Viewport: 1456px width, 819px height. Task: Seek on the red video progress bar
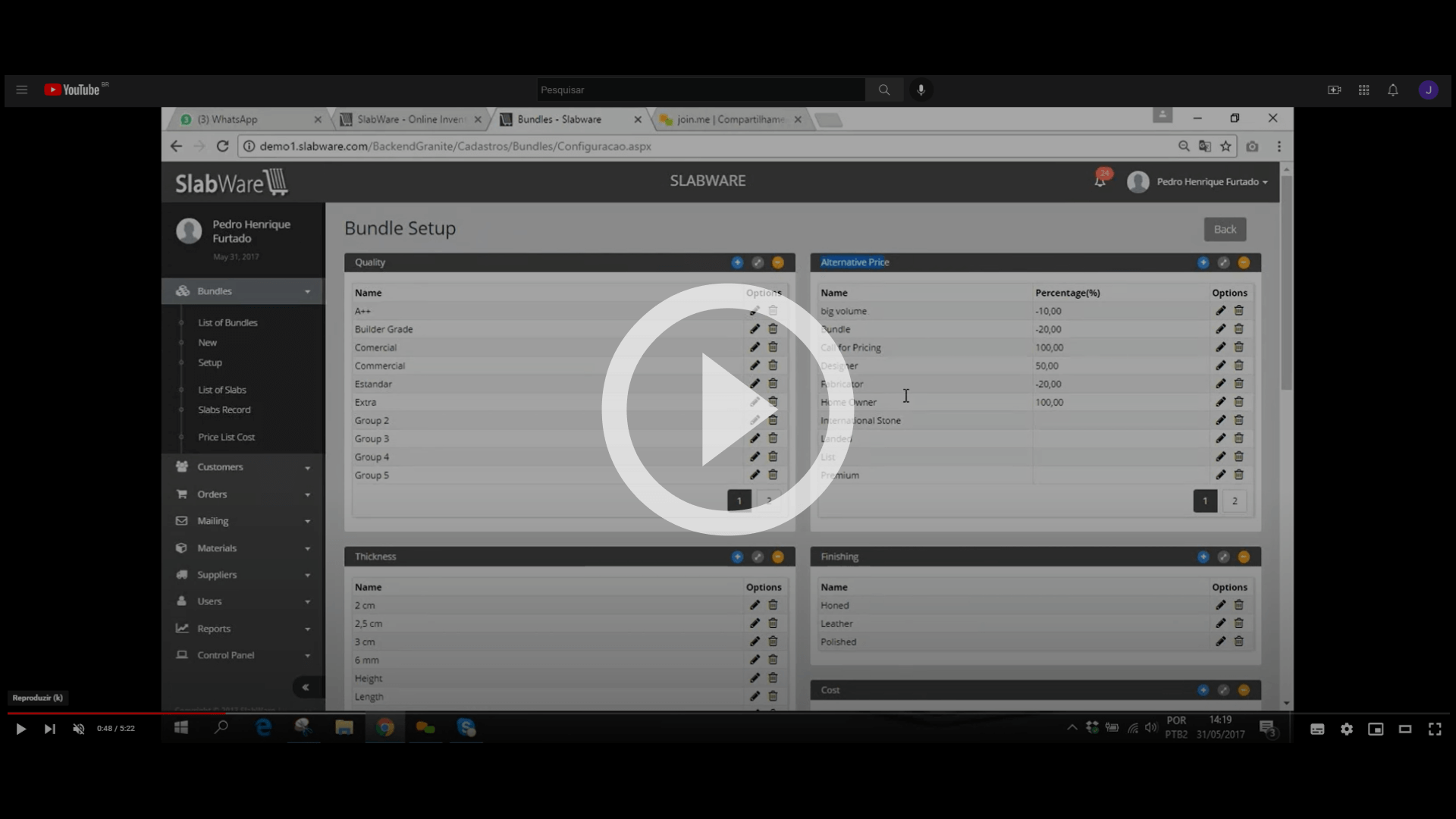pos(728,713)
